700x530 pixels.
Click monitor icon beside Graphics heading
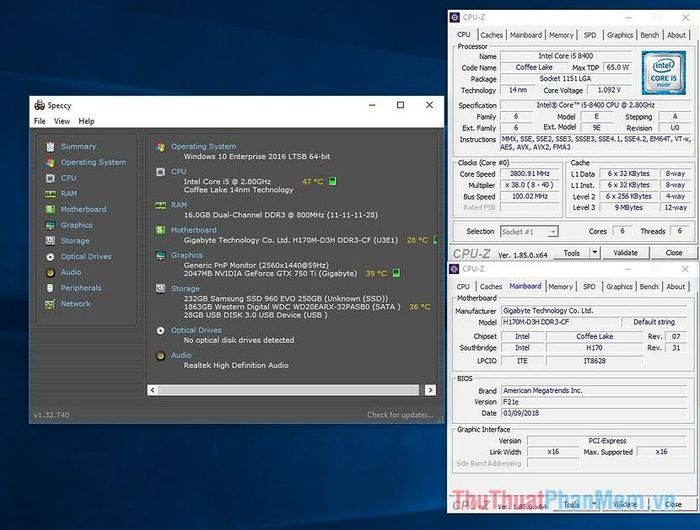(161, 255)
